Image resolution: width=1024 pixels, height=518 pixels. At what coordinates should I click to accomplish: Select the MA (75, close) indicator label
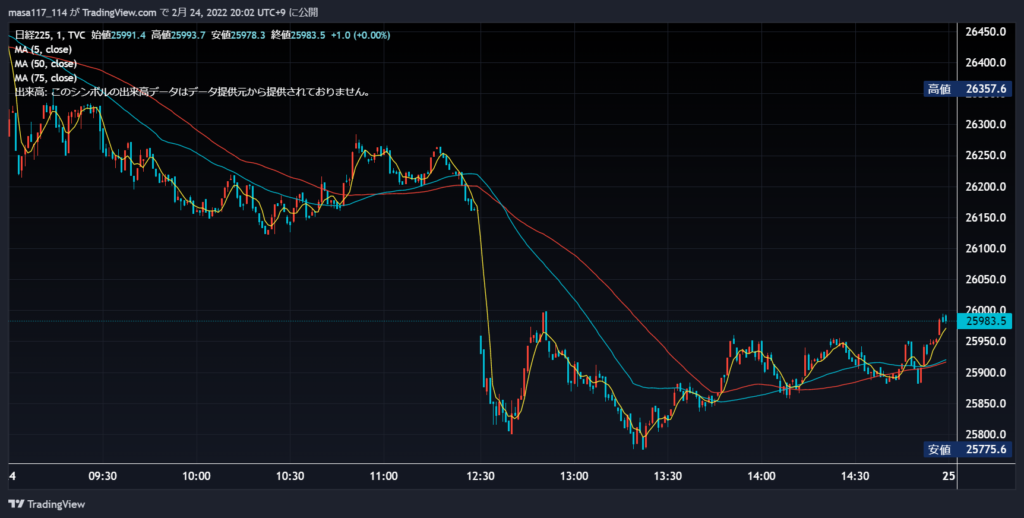pyautogui.click(x=46, y=78)
